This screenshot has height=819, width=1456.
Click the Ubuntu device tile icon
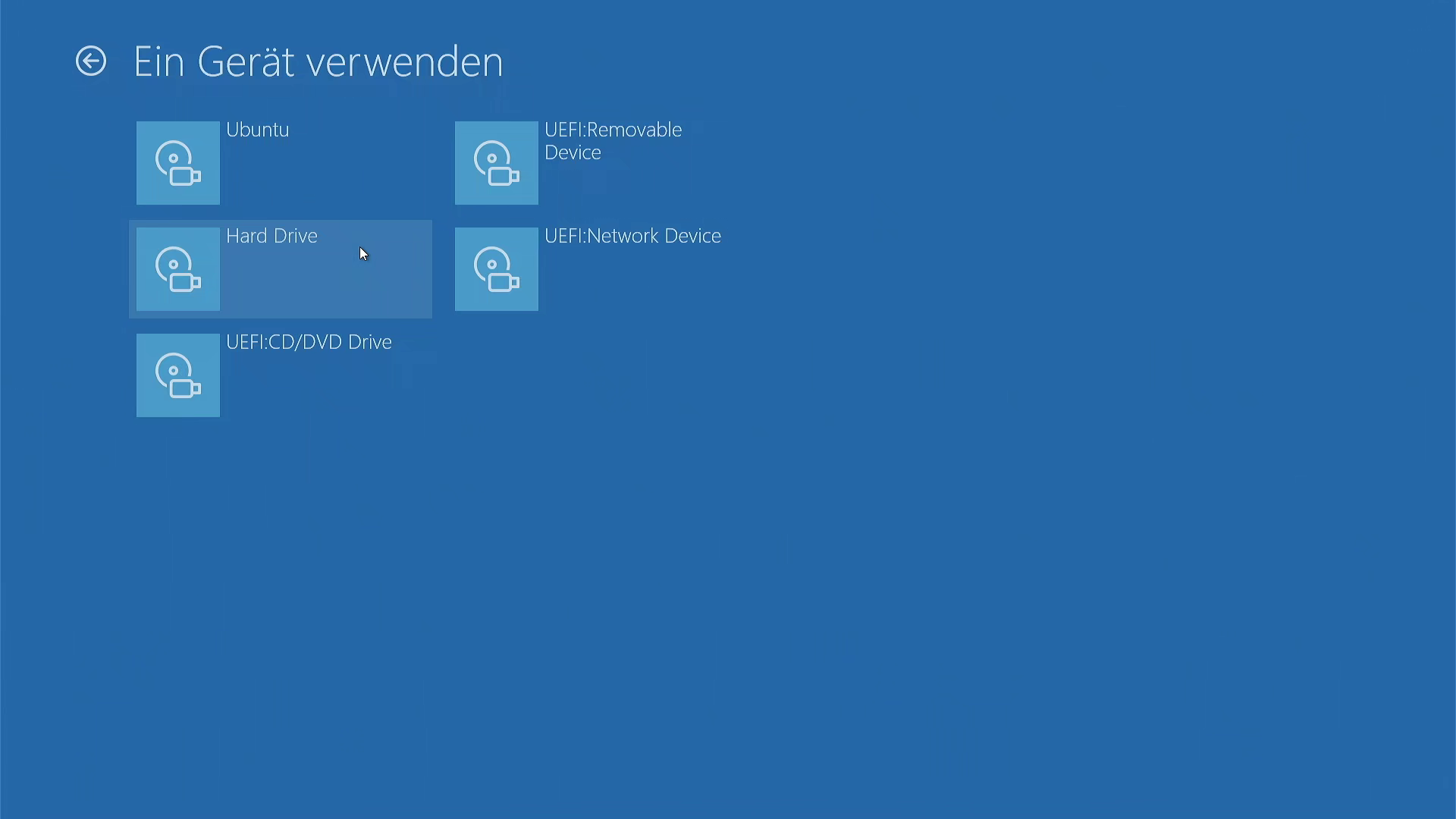click(x=178, y=163)
